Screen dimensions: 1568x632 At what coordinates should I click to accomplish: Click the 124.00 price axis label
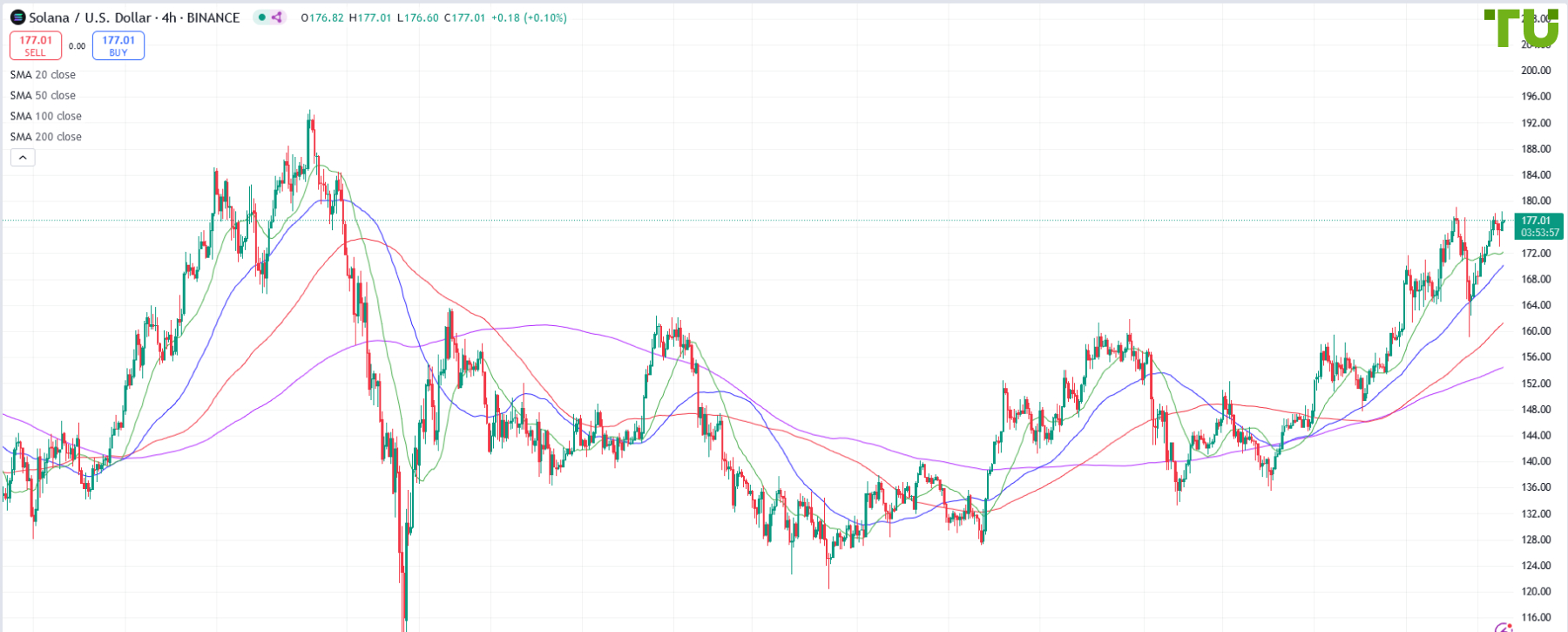tap(1536, 566)
